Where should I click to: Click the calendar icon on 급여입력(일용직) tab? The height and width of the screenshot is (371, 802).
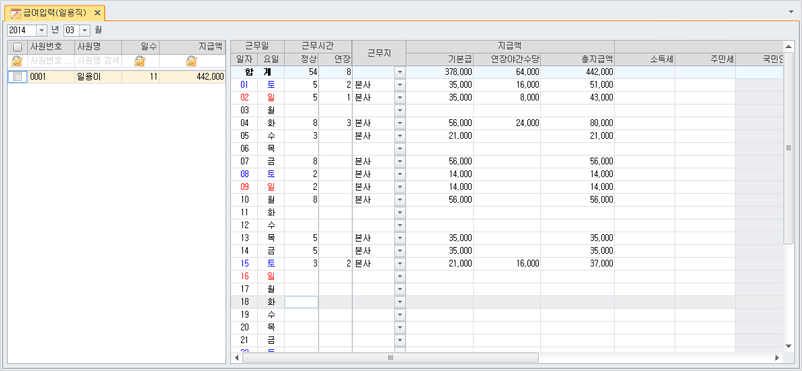pos(15,12)
